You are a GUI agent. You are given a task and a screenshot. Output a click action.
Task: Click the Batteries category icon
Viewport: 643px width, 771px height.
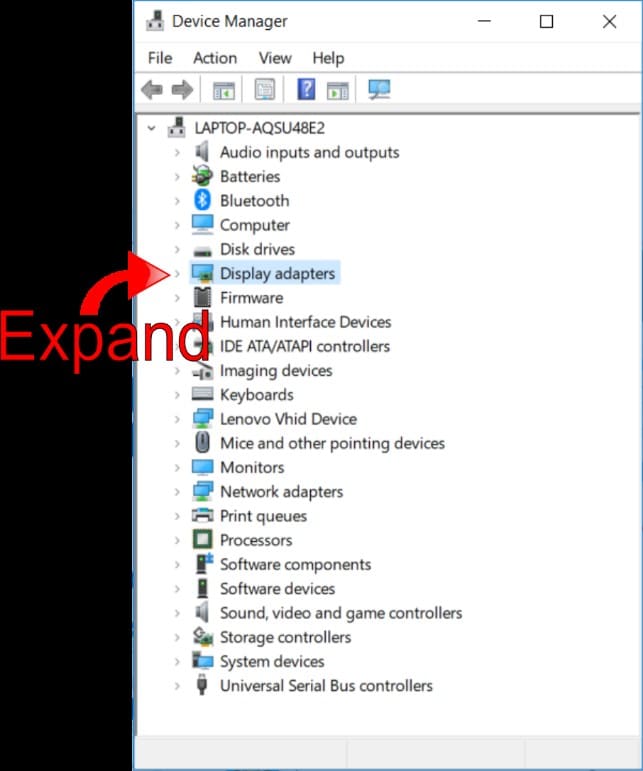(203, 176)
